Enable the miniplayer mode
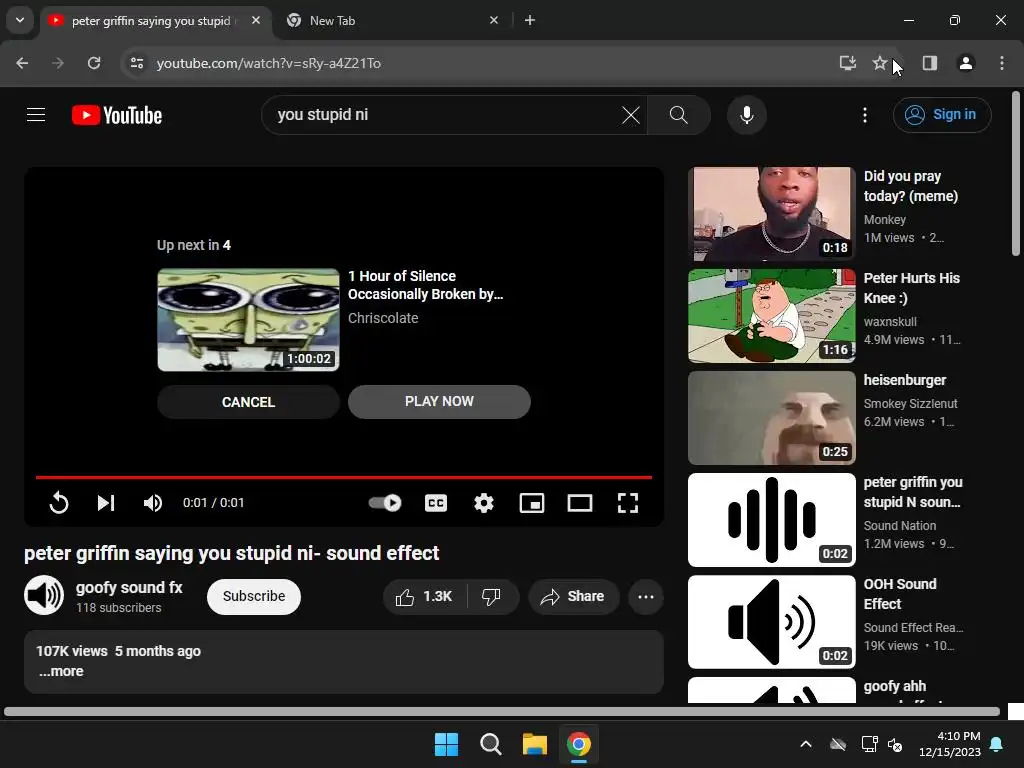Screen dimensions: 1024x768 532,503
